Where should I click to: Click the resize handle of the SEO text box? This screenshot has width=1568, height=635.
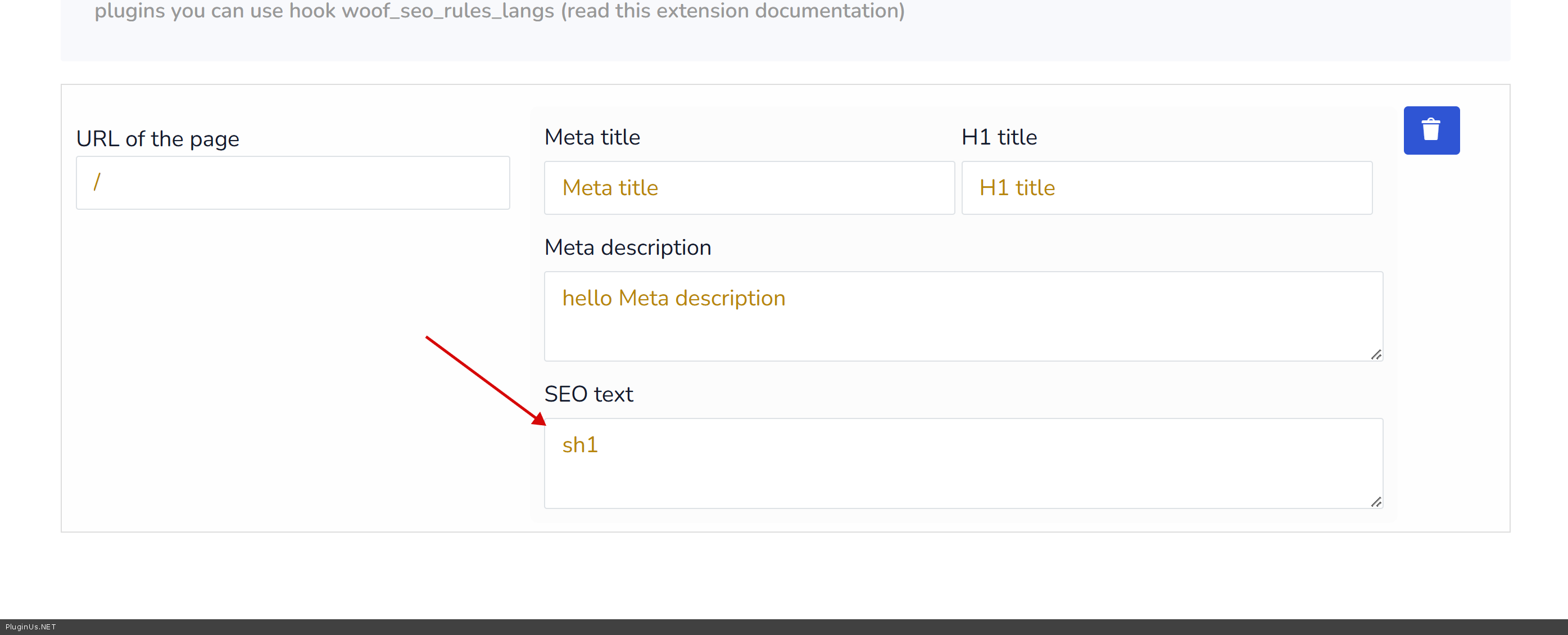tap(1376, 502)
